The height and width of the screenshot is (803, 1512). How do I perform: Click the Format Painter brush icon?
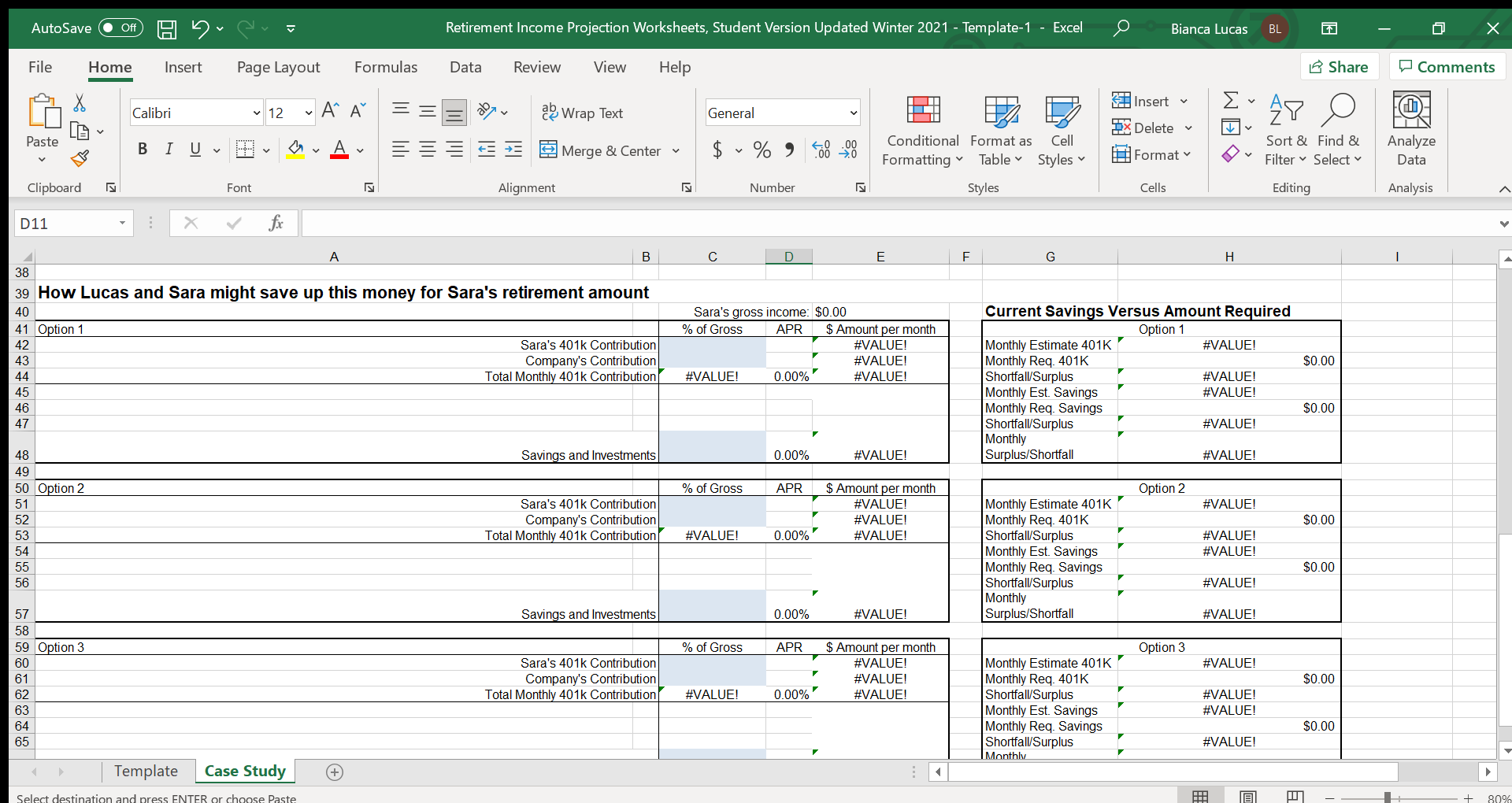(x=80, y=158)
